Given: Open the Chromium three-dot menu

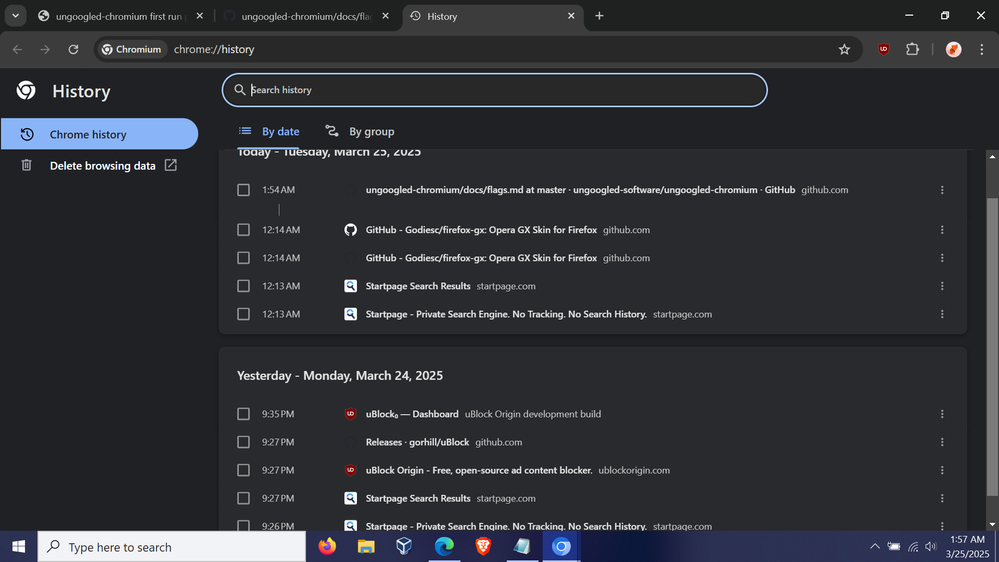Looking at the screenshot, I should click(981, 49).
